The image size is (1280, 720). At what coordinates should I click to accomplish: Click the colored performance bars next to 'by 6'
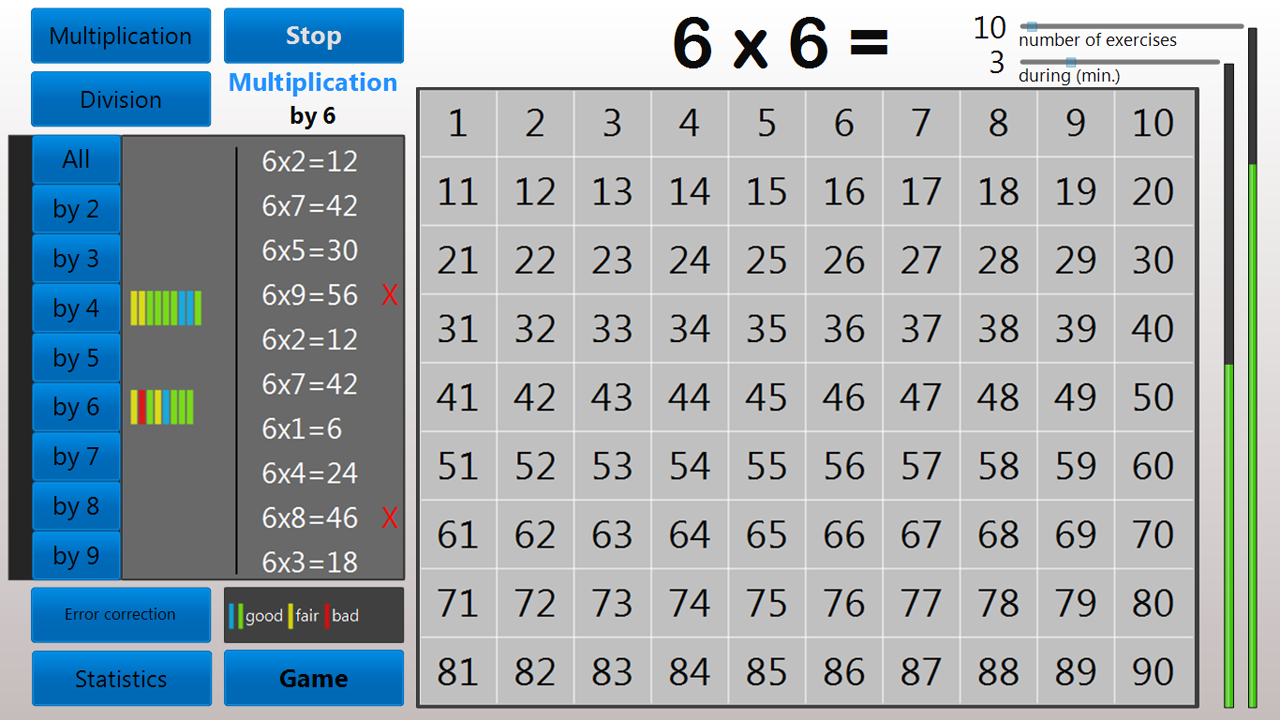pos(161,406)
